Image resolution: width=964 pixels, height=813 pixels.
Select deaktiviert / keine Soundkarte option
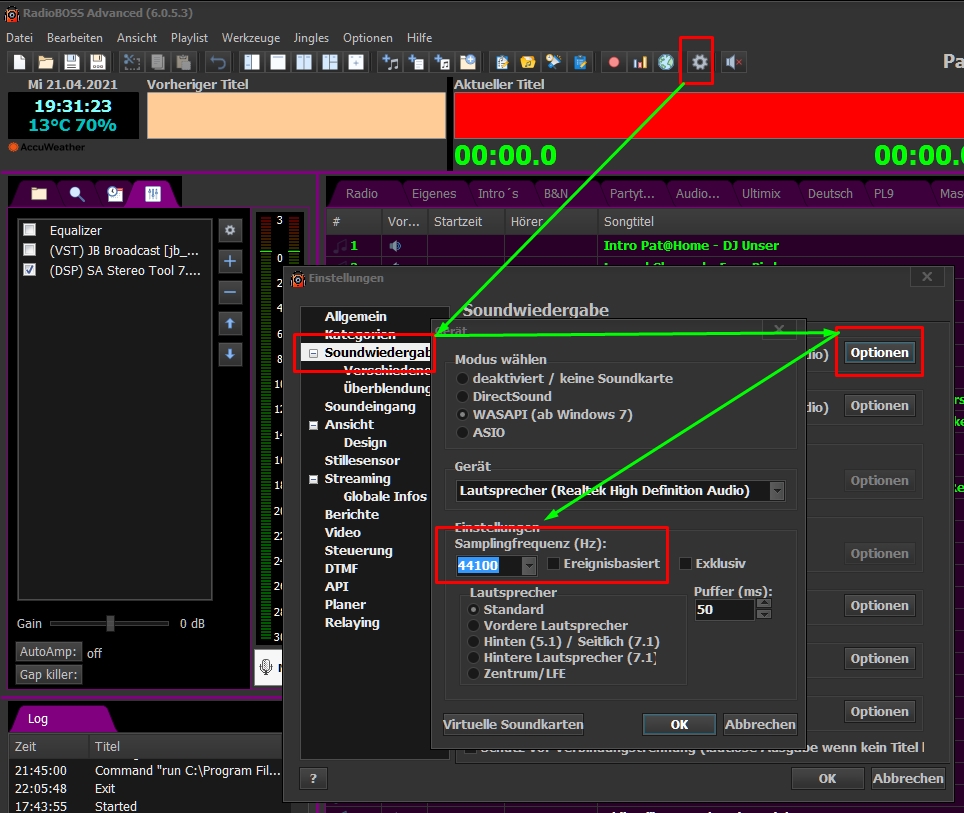[x=462, y=379]
